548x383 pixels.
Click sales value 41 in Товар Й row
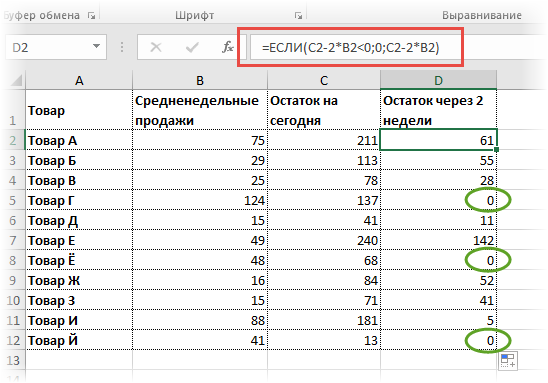click(x=200, y=340)
